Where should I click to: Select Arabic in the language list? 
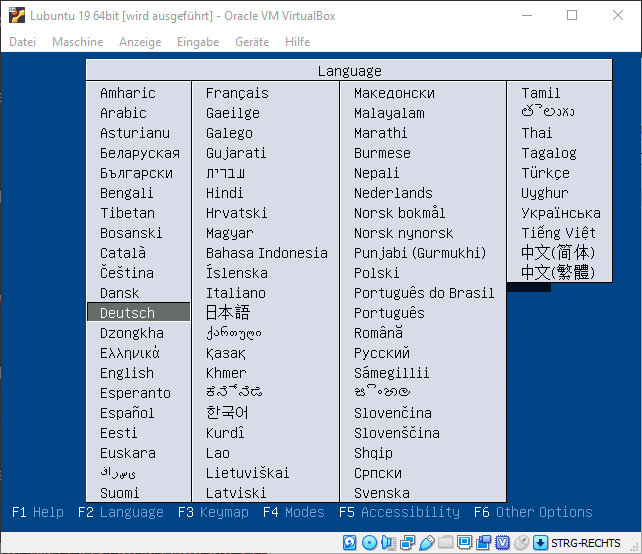point(123,113)
